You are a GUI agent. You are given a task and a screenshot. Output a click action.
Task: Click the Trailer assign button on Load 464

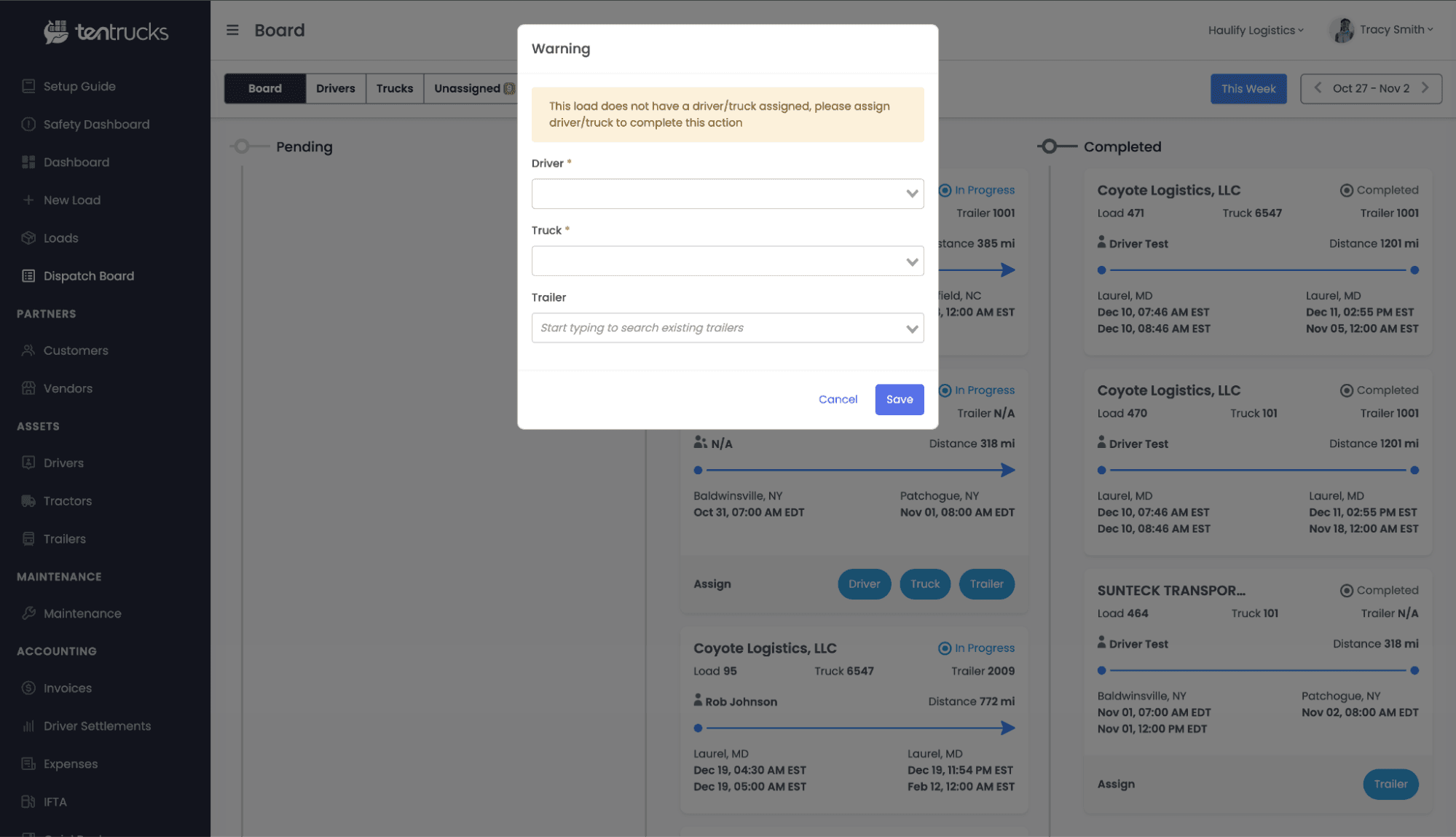1390,784
